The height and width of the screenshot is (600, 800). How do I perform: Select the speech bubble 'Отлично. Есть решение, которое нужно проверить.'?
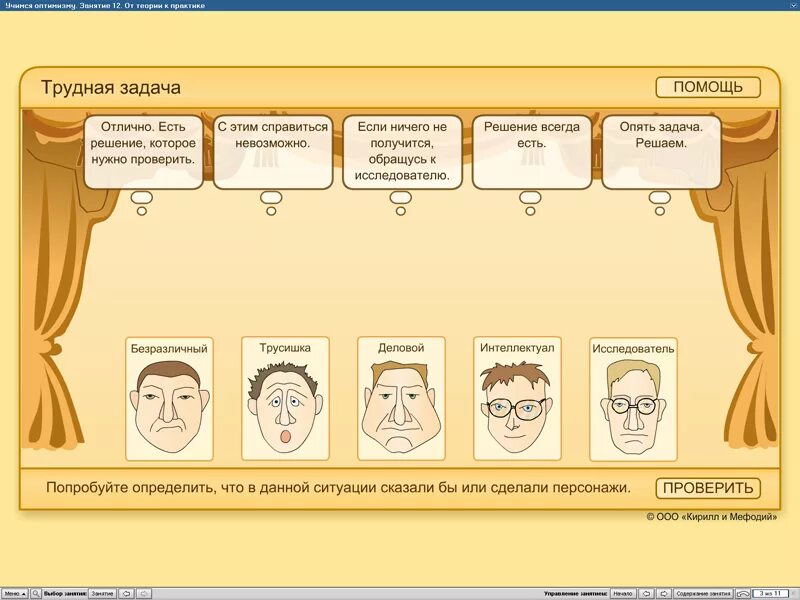coord(143,152)
